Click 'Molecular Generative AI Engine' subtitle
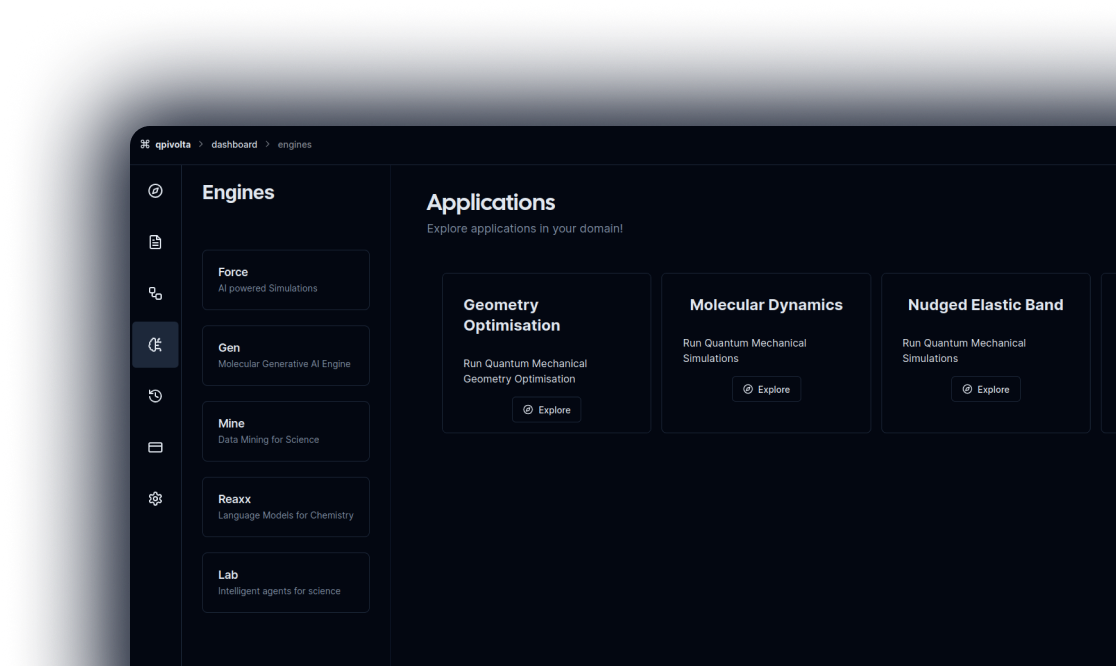 pos(284,364)
